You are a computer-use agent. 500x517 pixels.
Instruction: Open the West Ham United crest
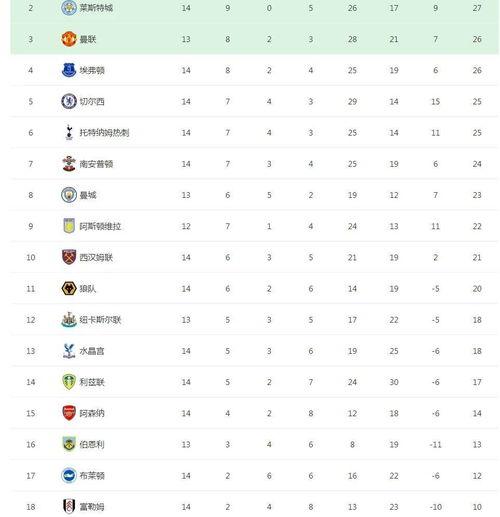point(69,257)
